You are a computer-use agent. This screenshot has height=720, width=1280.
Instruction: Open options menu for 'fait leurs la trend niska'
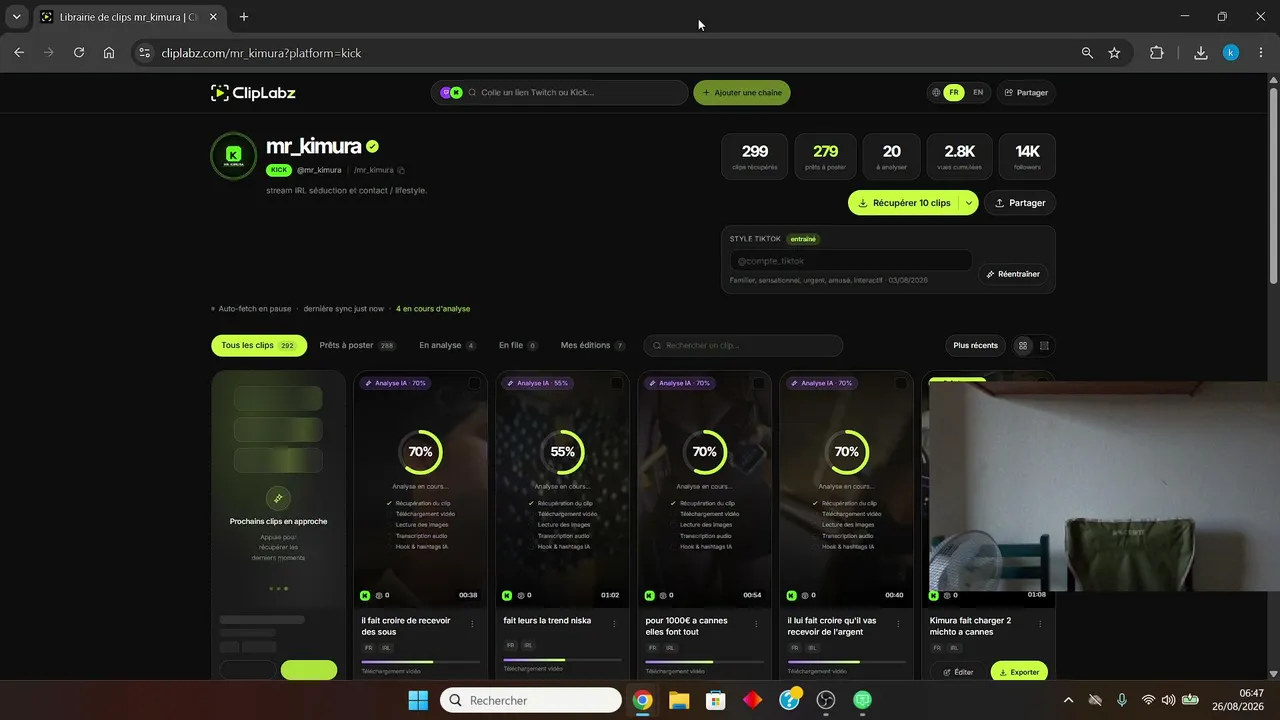[615, 624]
